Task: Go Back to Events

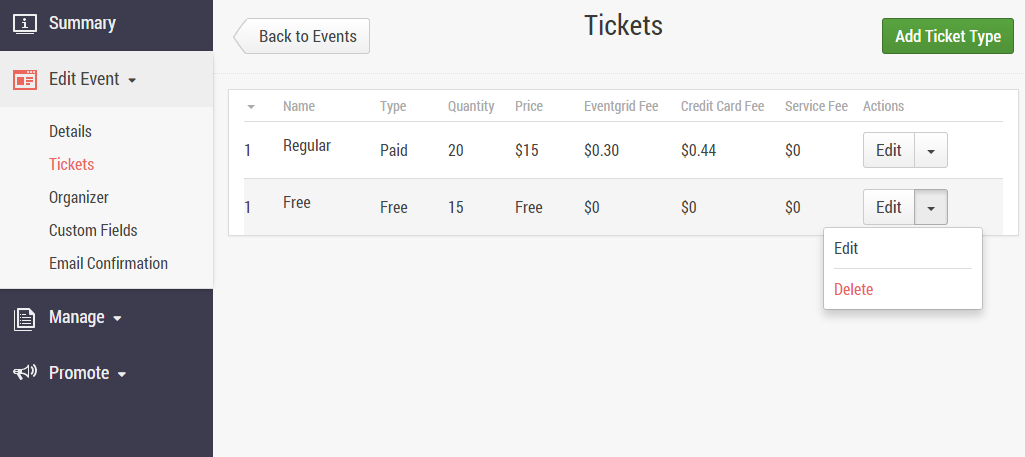Action: pos(304,36)
